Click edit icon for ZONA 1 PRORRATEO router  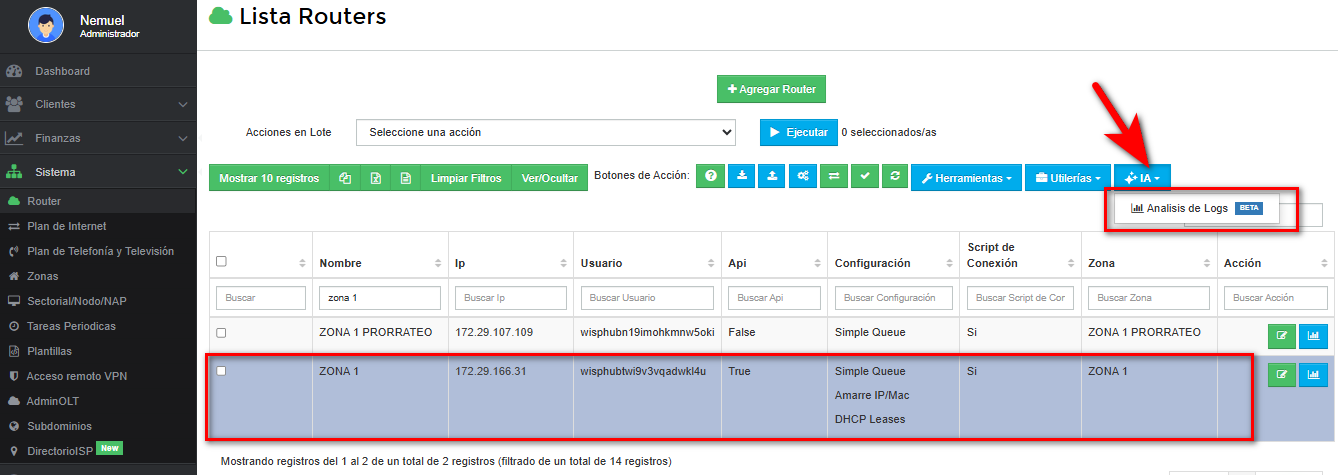tap(1281, 337)
